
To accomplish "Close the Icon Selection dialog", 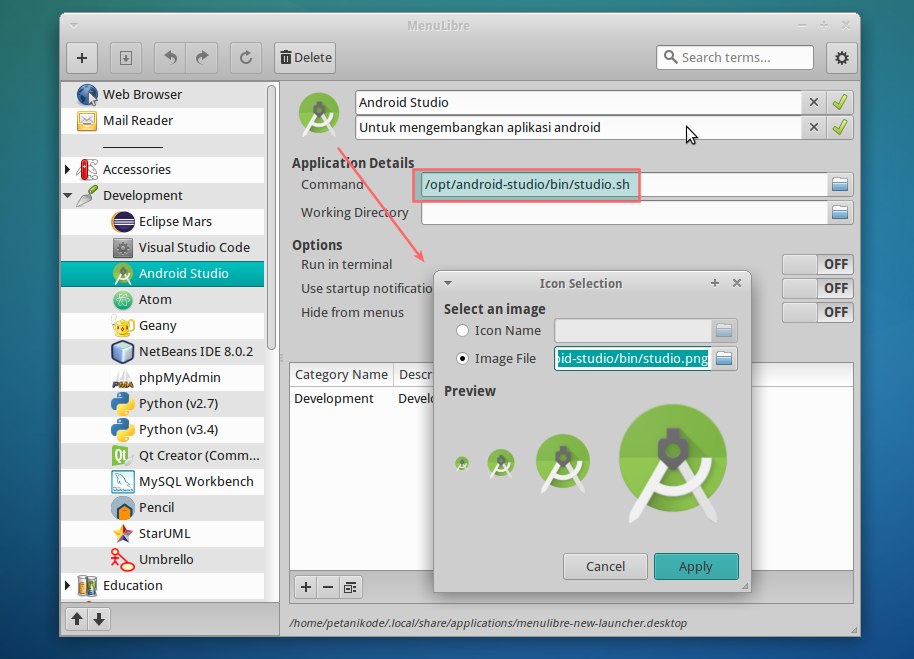I will tap(737, 283).
